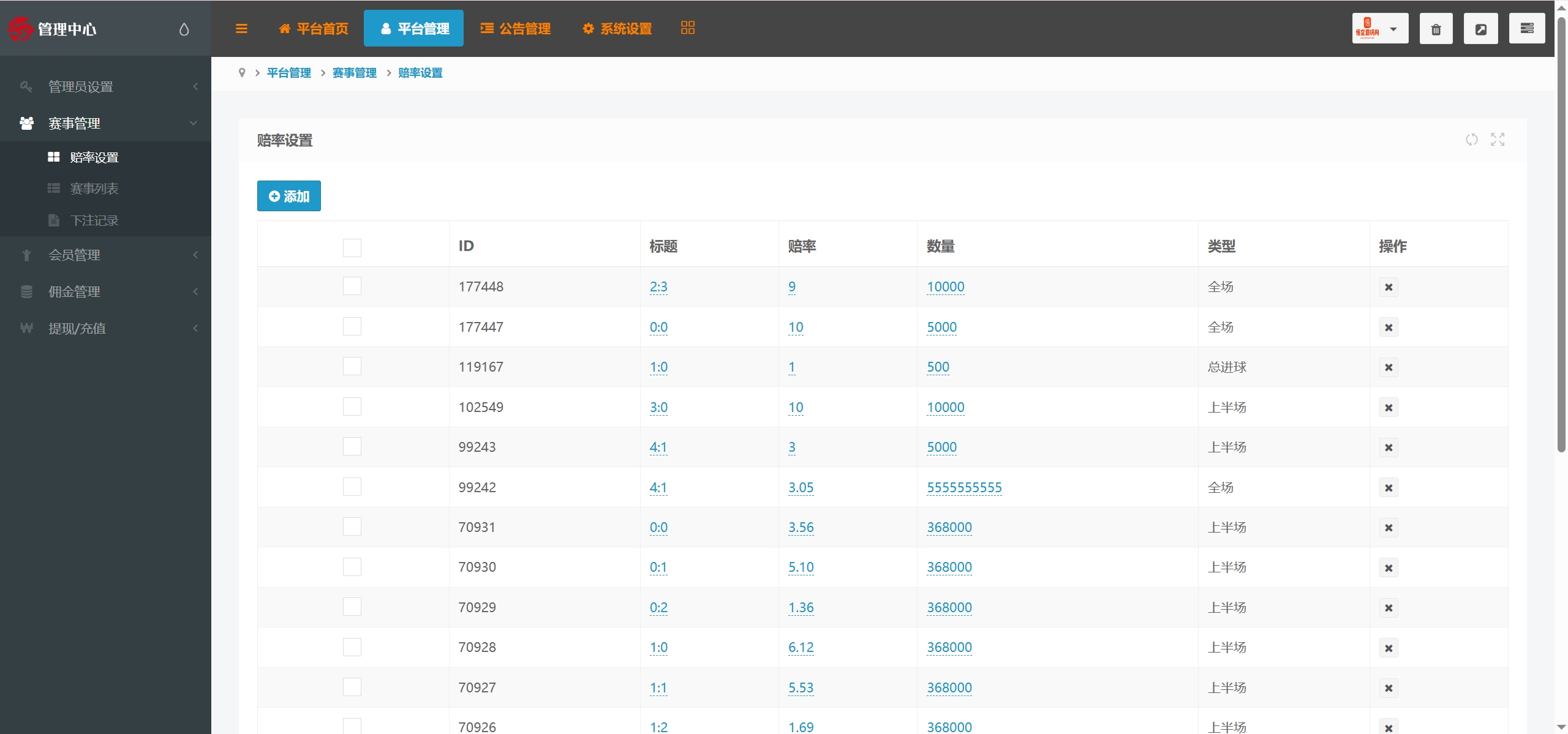Click 赛事管理 breadcrumb link
The width and height of the screenshot is (1568, 734).
point(354,73)
